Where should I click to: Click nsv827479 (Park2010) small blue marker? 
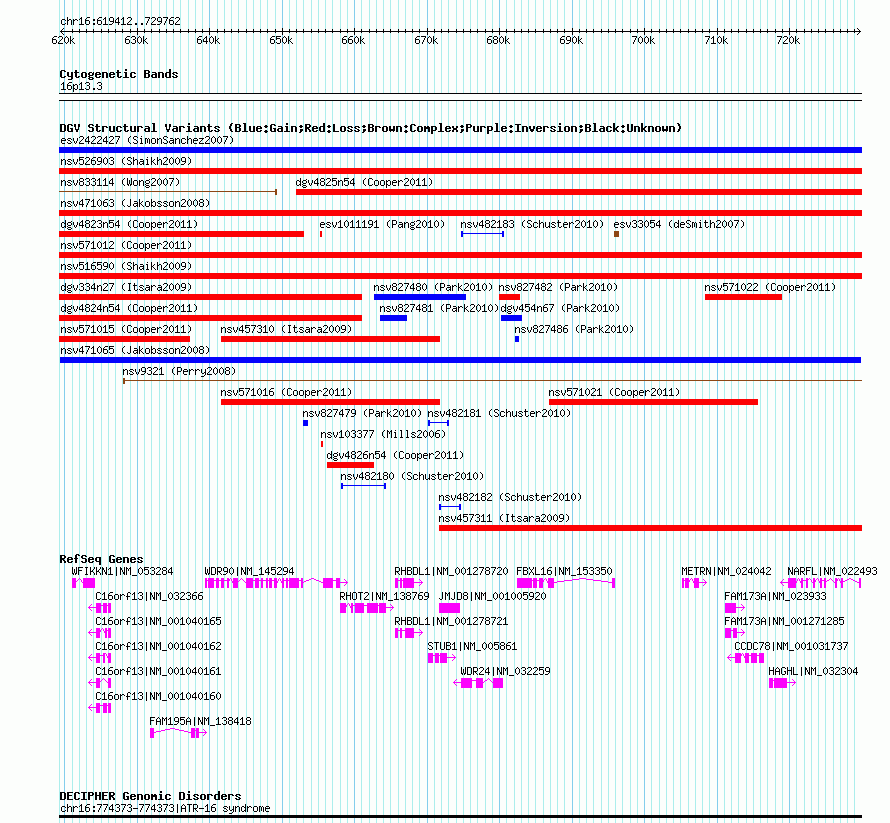pyautogui.click(x=305, y=423)
